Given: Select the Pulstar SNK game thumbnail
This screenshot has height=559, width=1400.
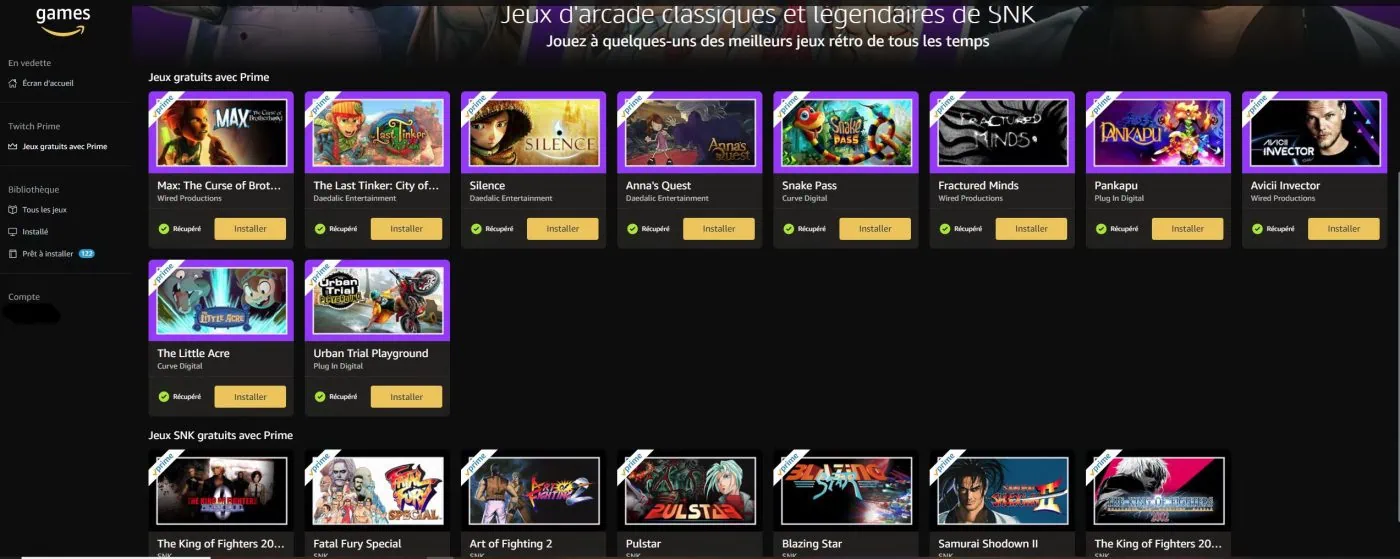Looking at the screenshot, I should pos(689,490).
